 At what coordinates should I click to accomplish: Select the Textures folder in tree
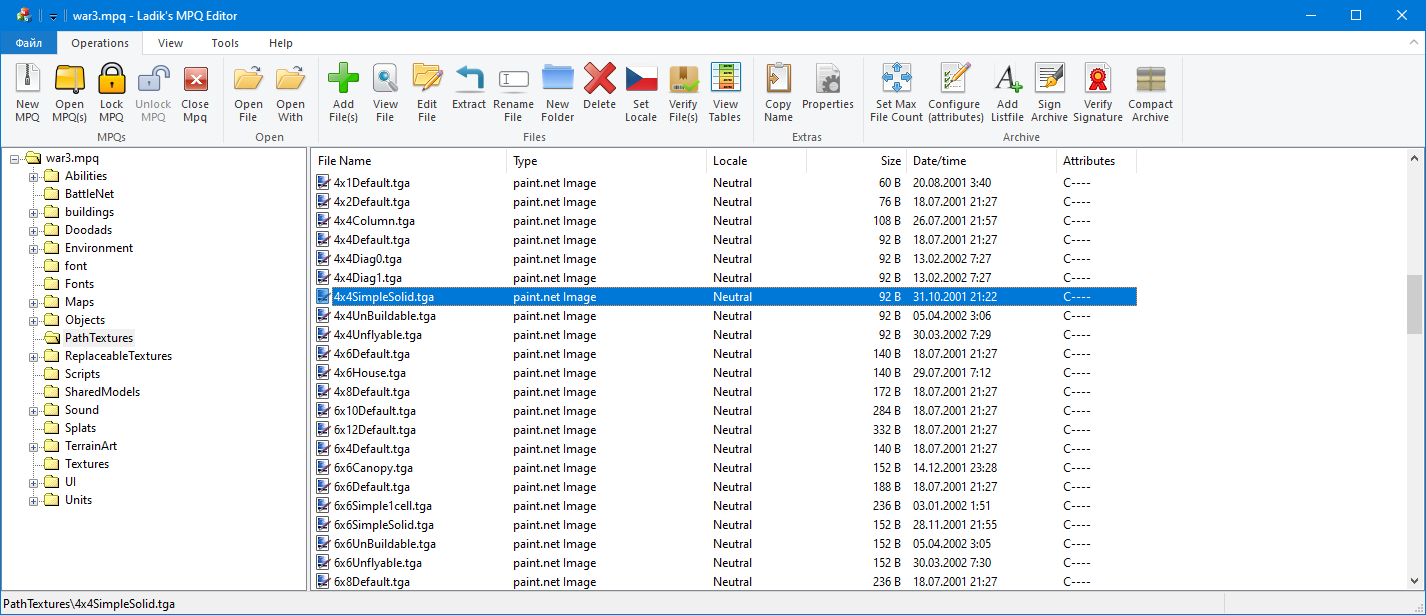pos(87,464)
